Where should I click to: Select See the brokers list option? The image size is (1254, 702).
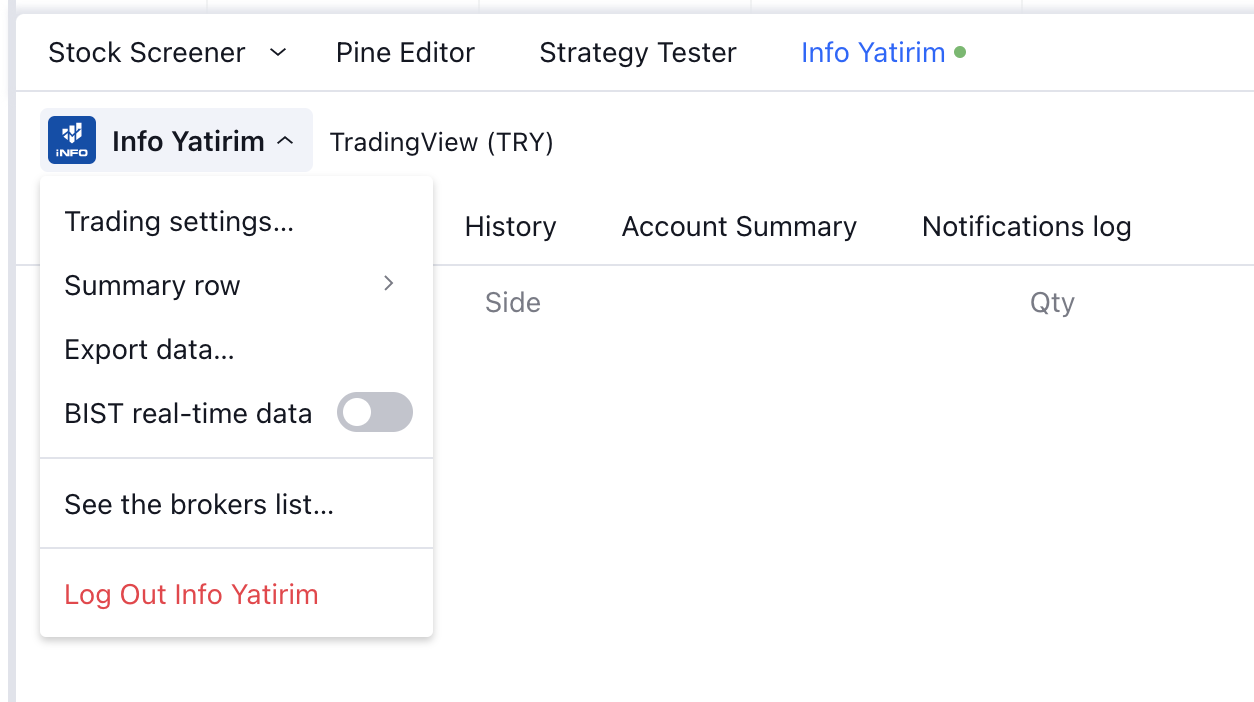[x=199, y=504]
